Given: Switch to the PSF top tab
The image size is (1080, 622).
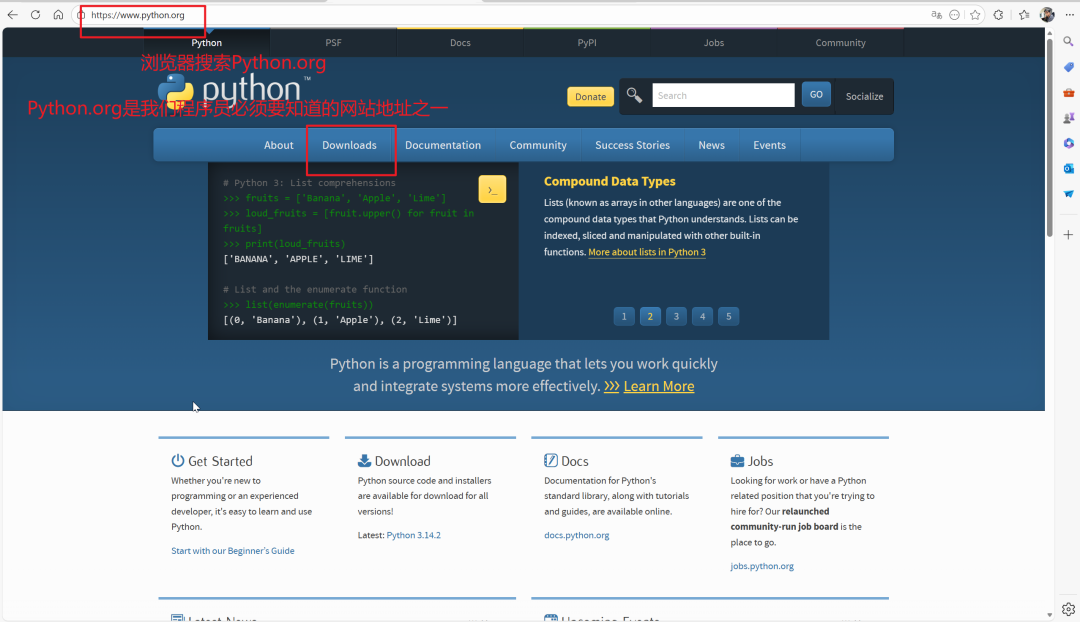Looking at the screenshot, I should 333,43.
